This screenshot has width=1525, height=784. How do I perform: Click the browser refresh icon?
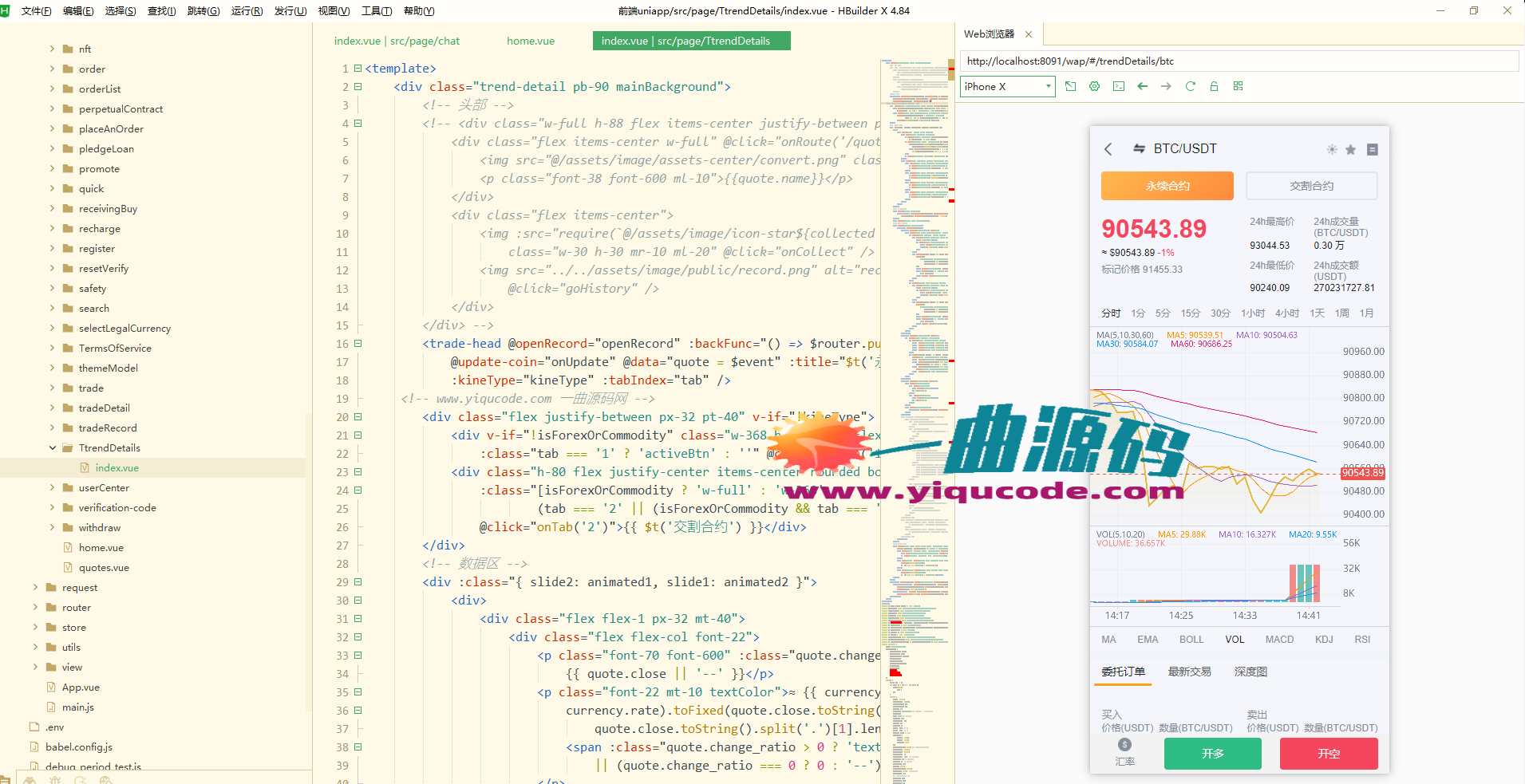pos(1190,86)
